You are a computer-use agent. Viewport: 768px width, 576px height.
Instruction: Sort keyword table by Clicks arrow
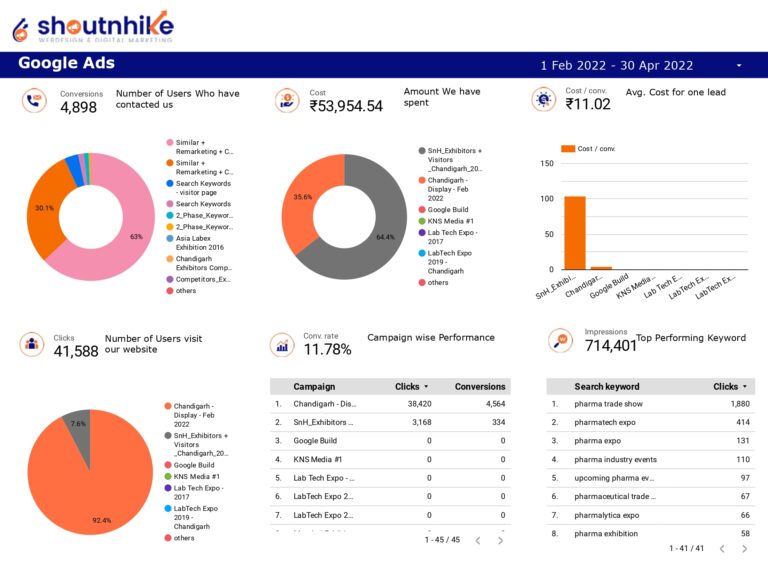coord(744,386)
